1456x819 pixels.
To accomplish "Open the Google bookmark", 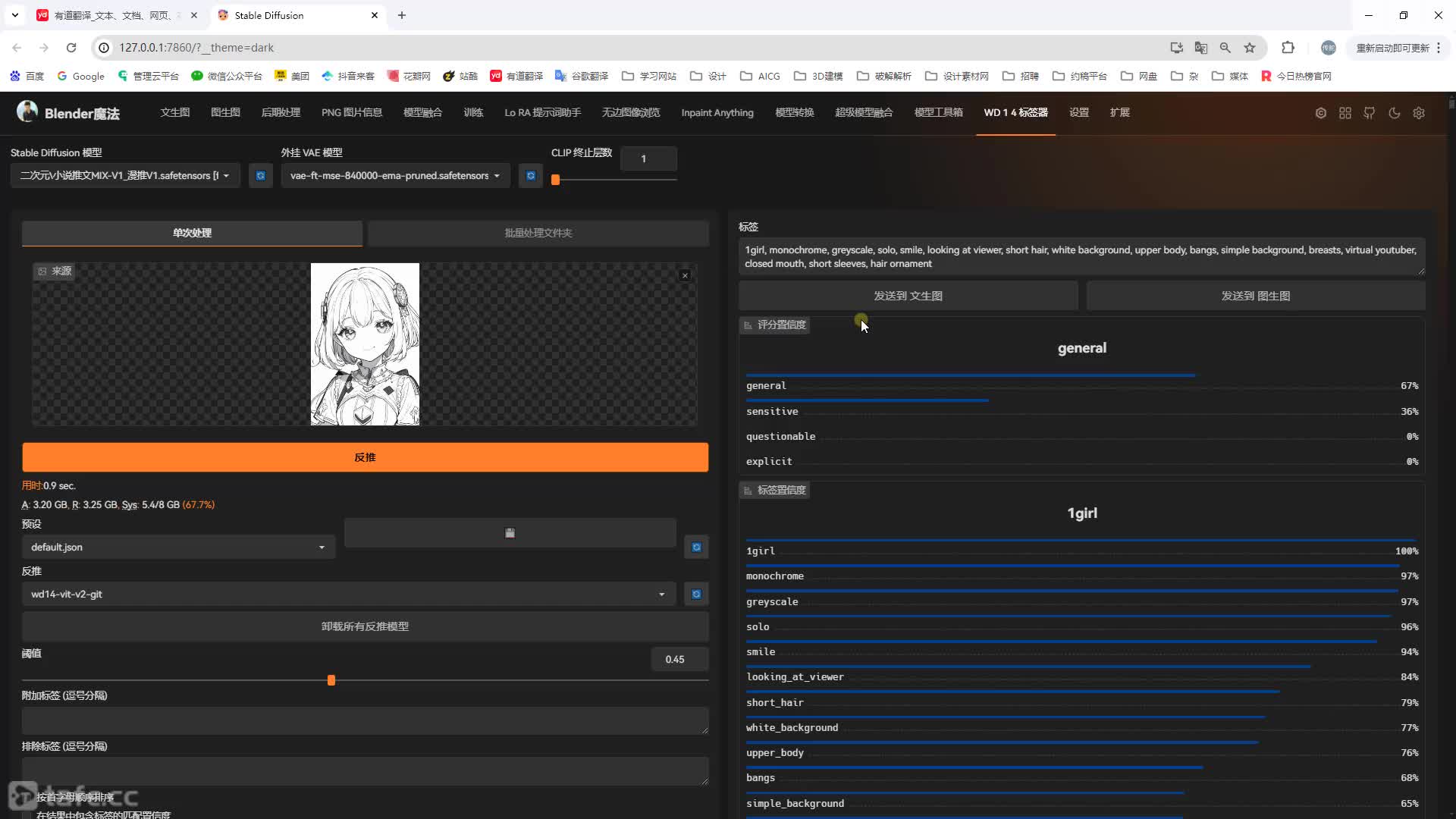I will 81,76.
